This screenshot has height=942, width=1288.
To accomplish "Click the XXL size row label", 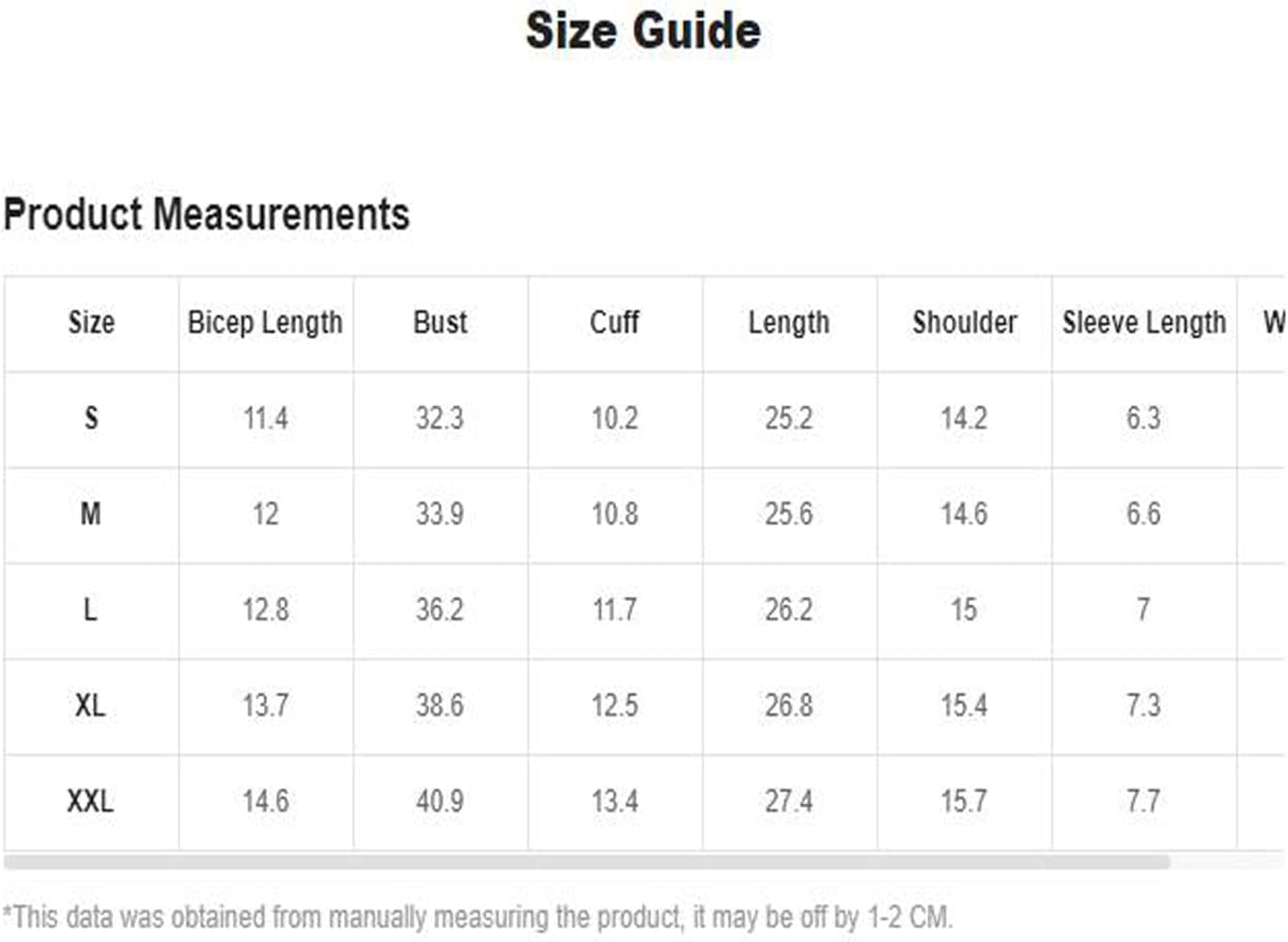I will click(x=91, y=801).
